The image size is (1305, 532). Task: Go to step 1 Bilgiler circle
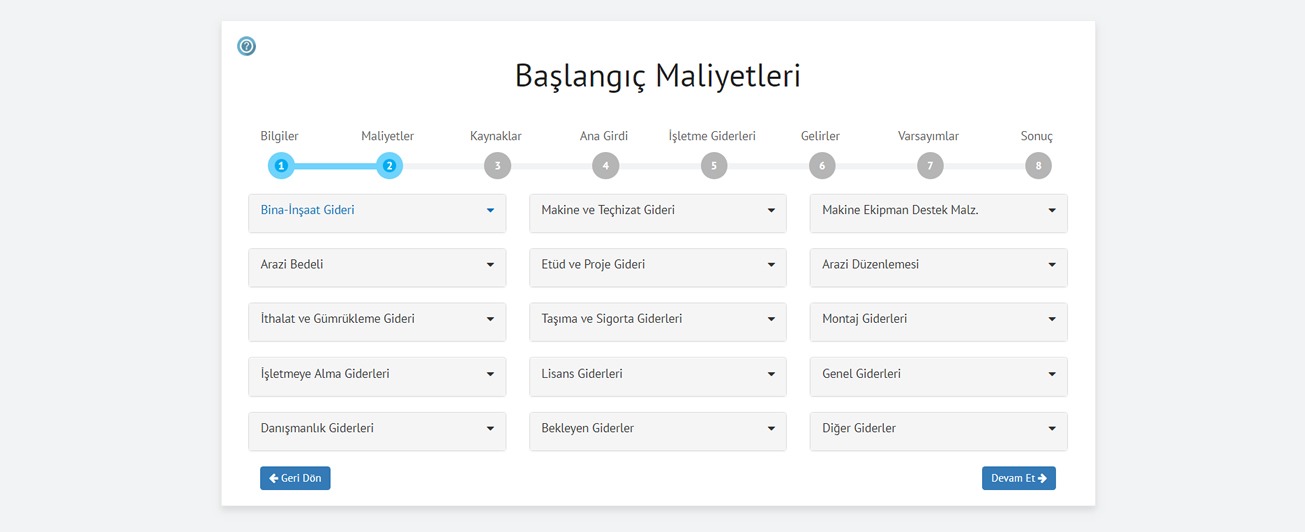[281, 166]
